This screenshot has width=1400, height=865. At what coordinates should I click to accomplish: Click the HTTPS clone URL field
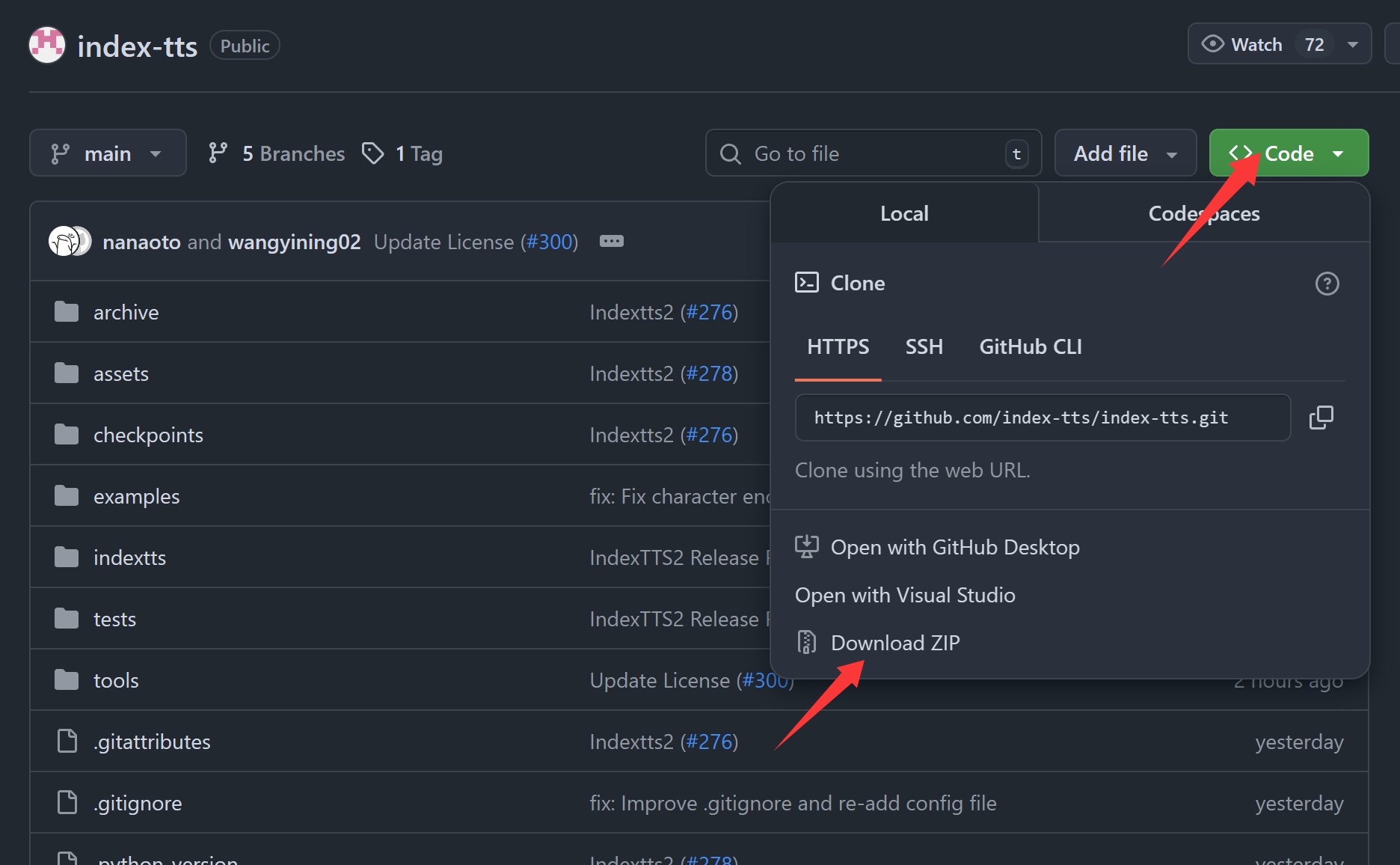(1043, 418)
